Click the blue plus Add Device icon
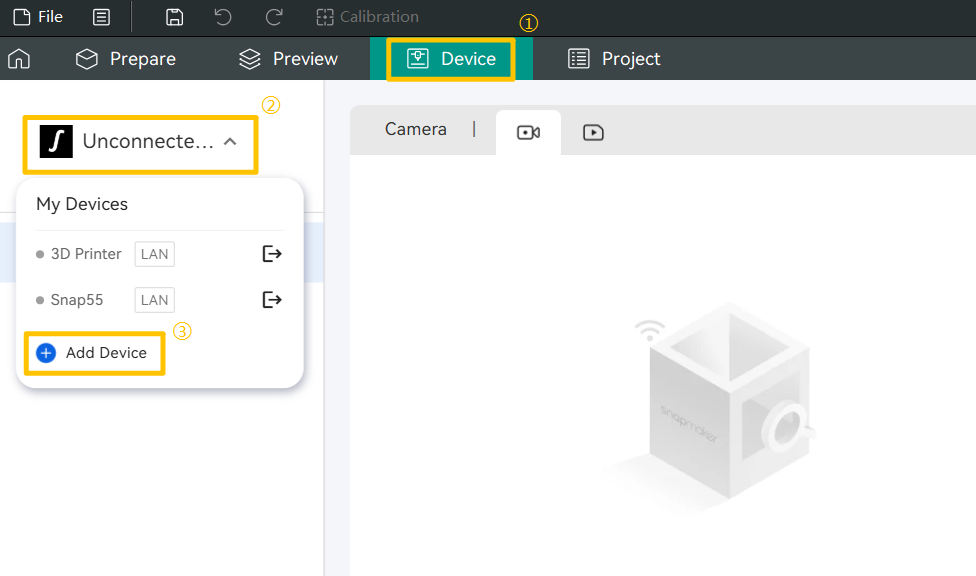976x576 pixels. (x=46, y=353)
